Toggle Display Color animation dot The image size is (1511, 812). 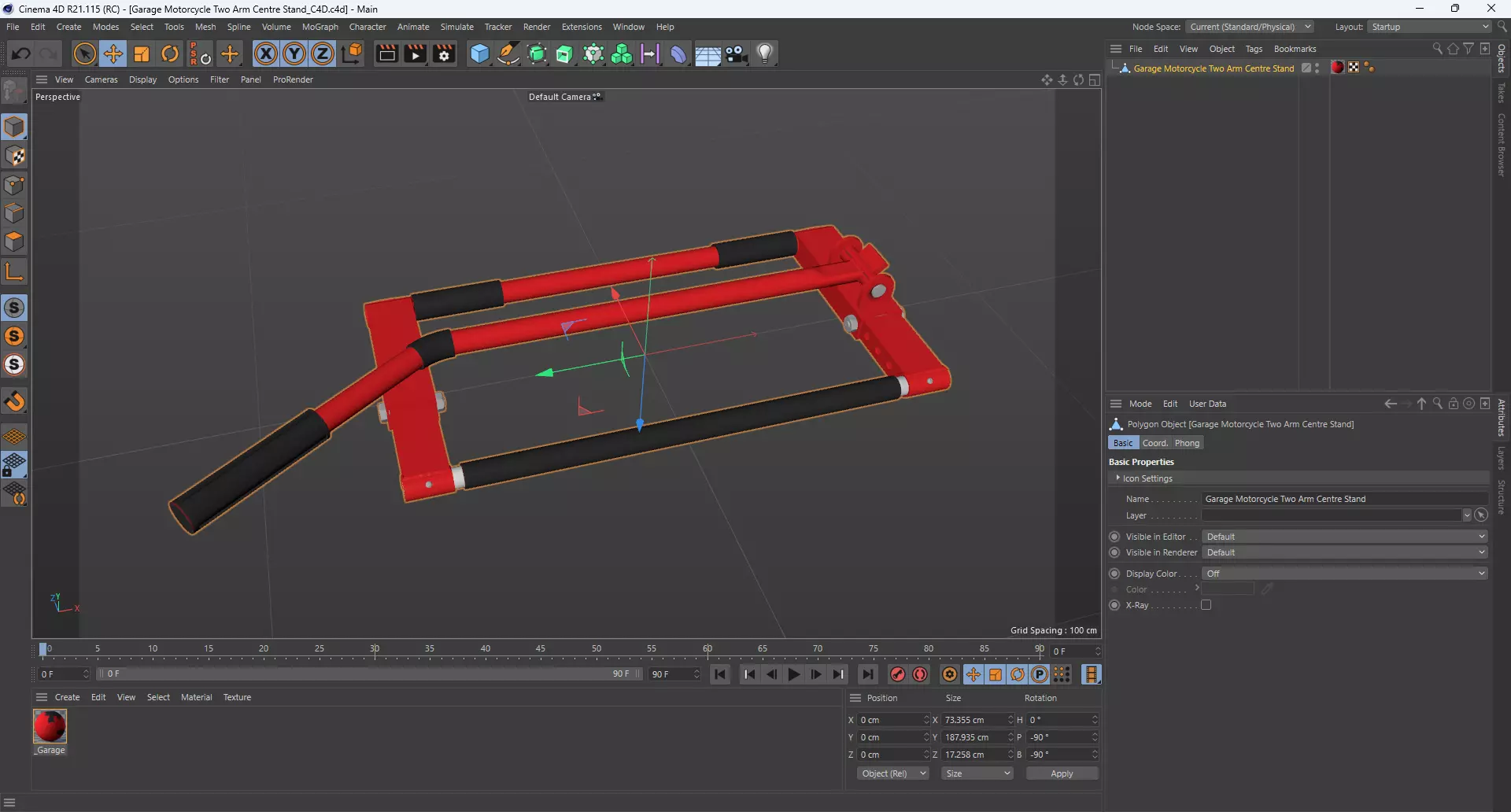[1114, 574]
